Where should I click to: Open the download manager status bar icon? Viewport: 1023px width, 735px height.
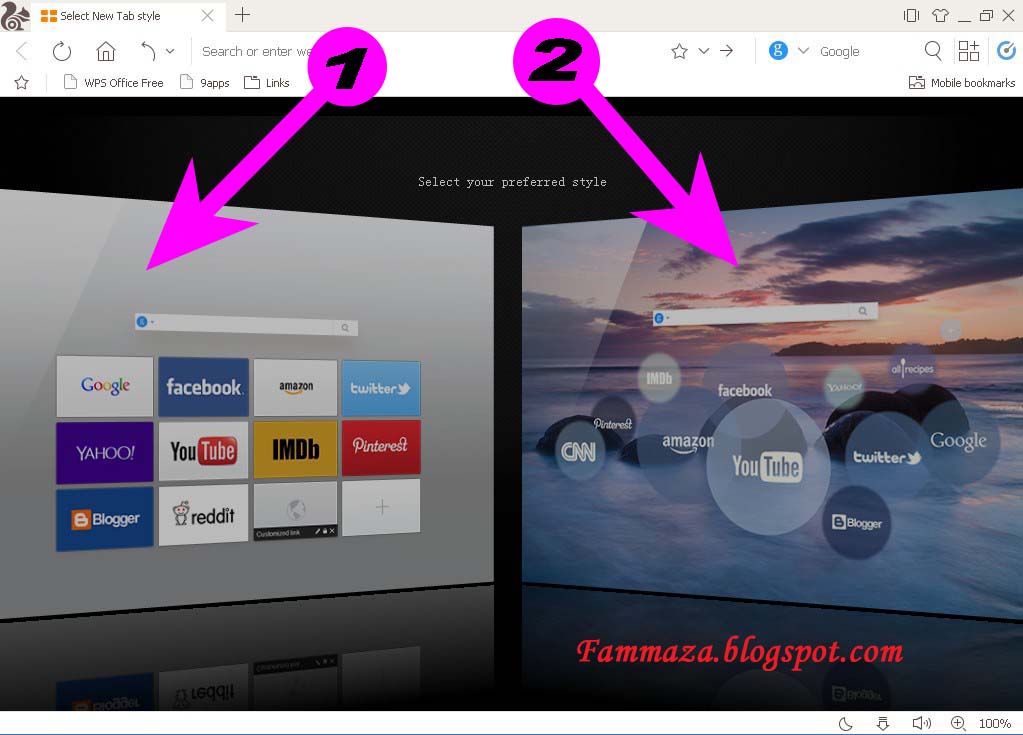(883, 723)
